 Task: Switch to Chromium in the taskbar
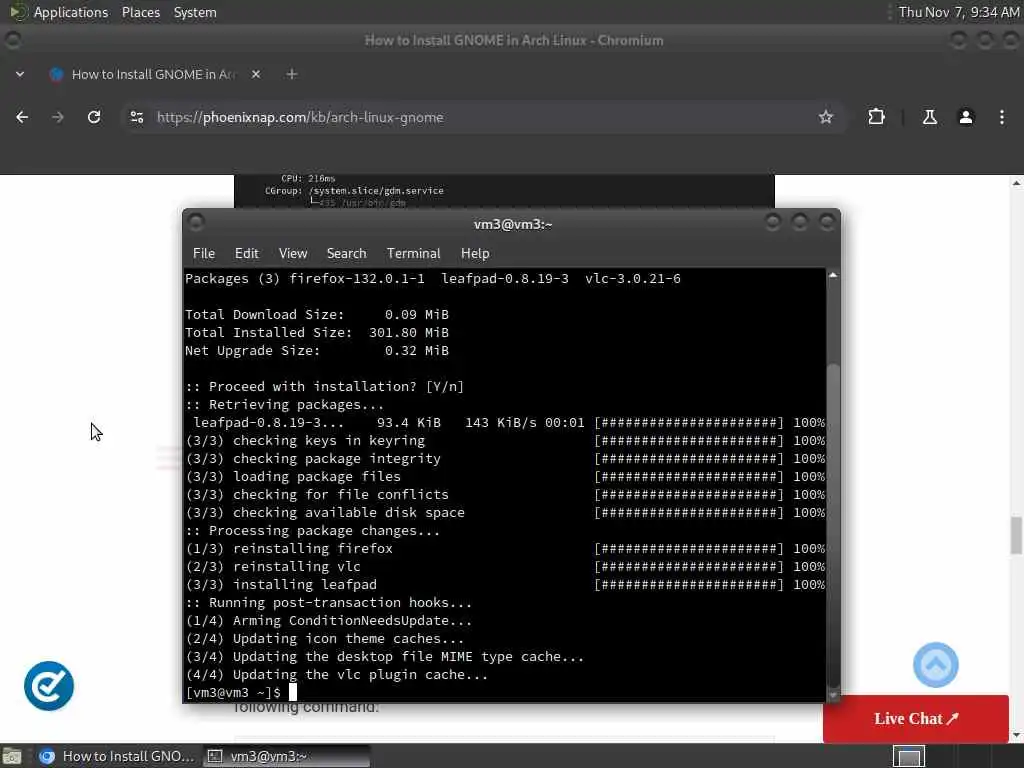118,756
